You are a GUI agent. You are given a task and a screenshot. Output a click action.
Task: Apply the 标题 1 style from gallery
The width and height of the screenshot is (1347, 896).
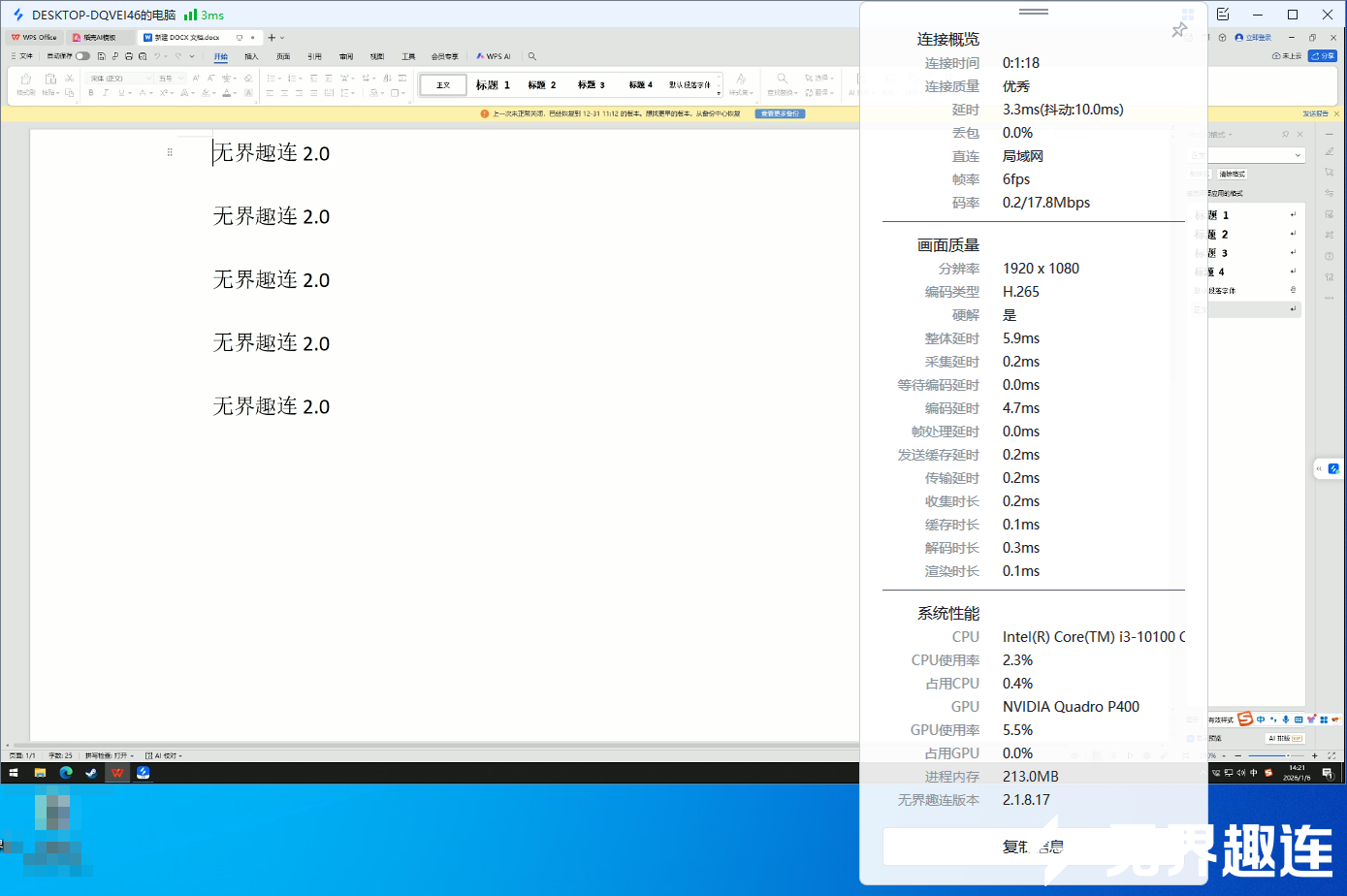(493, 85)
